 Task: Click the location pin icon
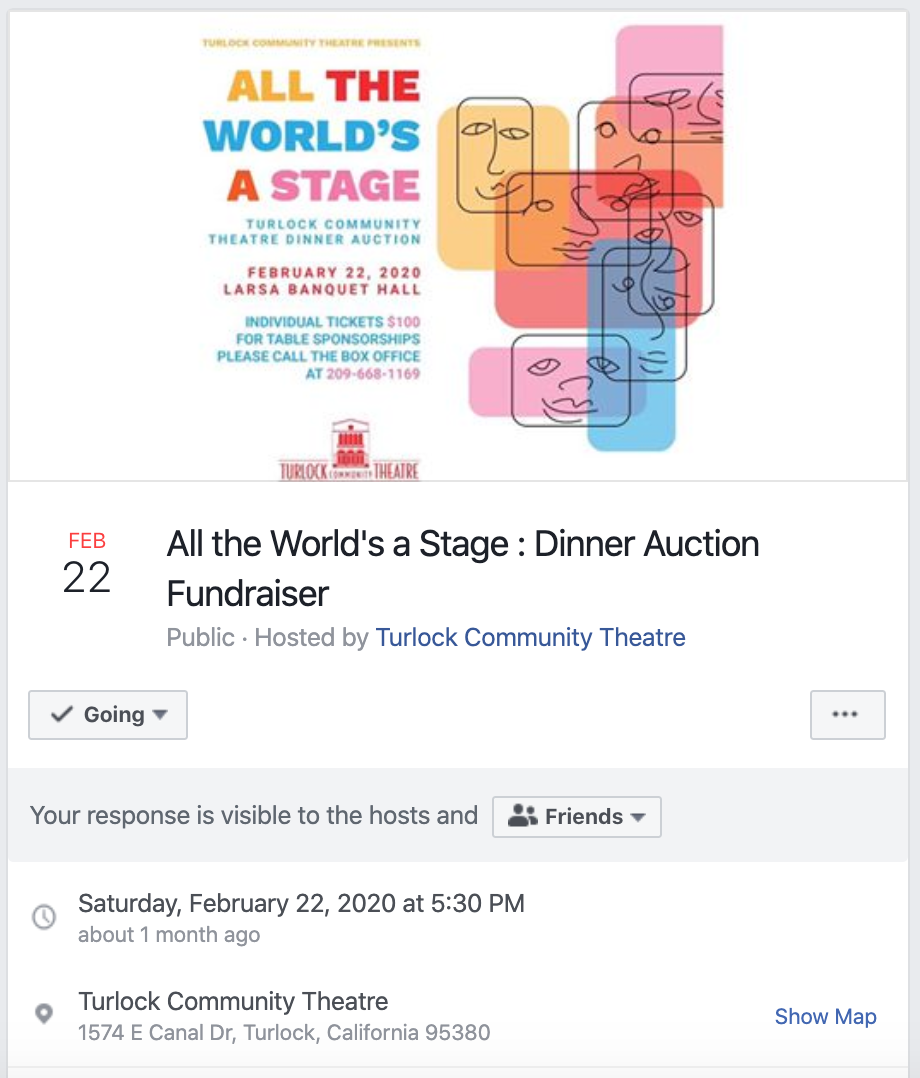44,1013
